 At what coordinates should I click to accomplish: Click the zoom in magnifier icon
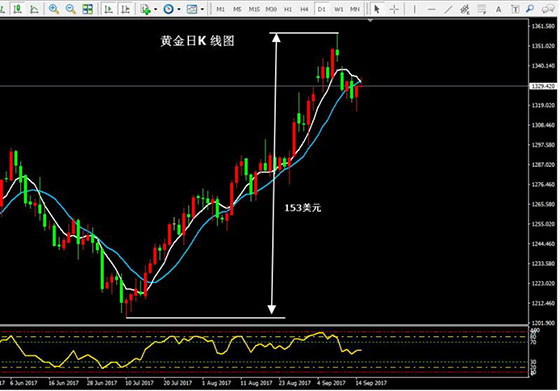coord(54,9)
